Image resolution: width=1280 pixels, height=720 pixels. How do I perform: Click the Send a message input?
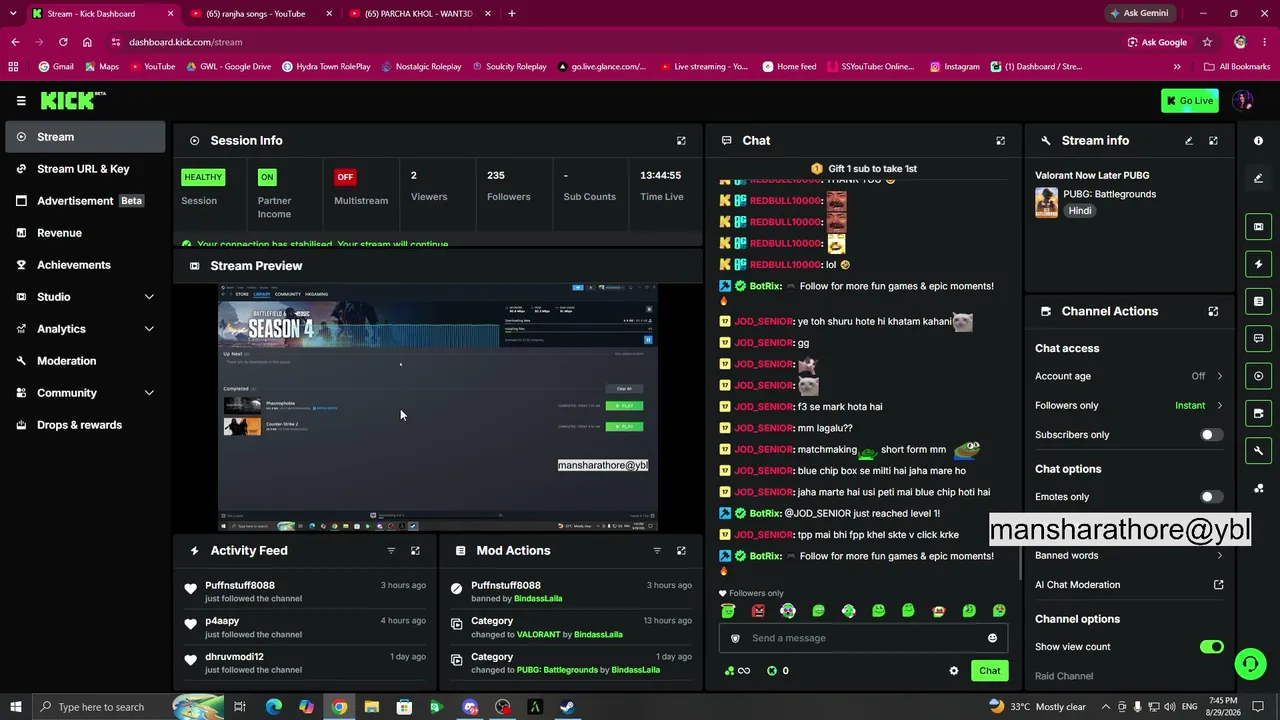coord(863,638)
